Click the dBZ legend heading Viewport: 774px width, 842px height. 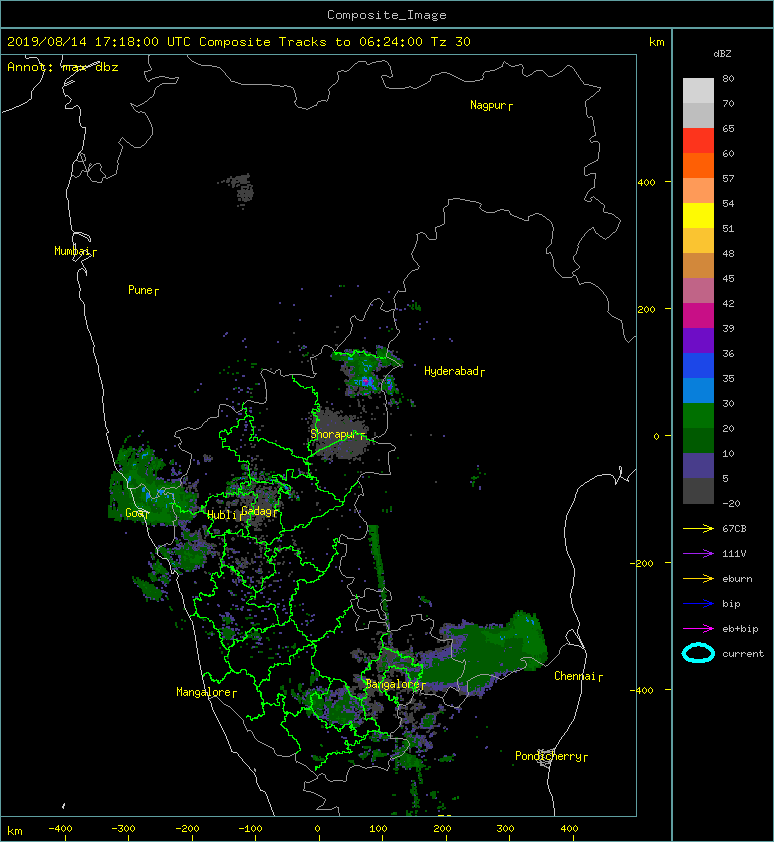click(722, 54)
